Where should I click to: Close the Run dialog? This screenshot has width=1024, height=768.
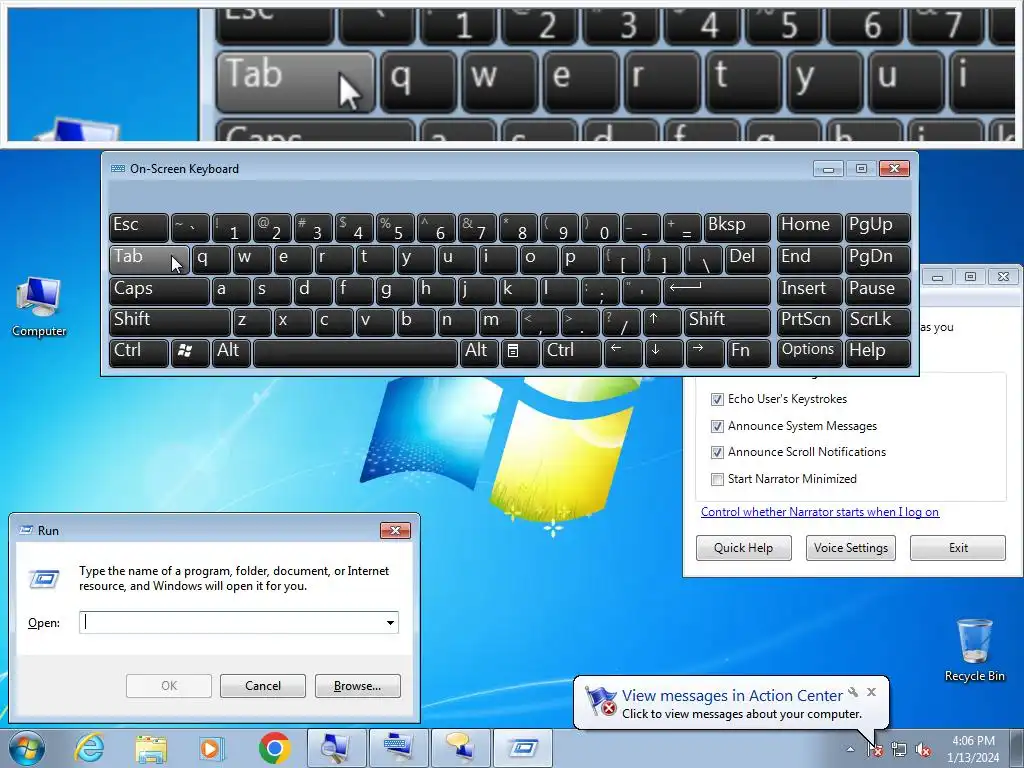(395, 530)
